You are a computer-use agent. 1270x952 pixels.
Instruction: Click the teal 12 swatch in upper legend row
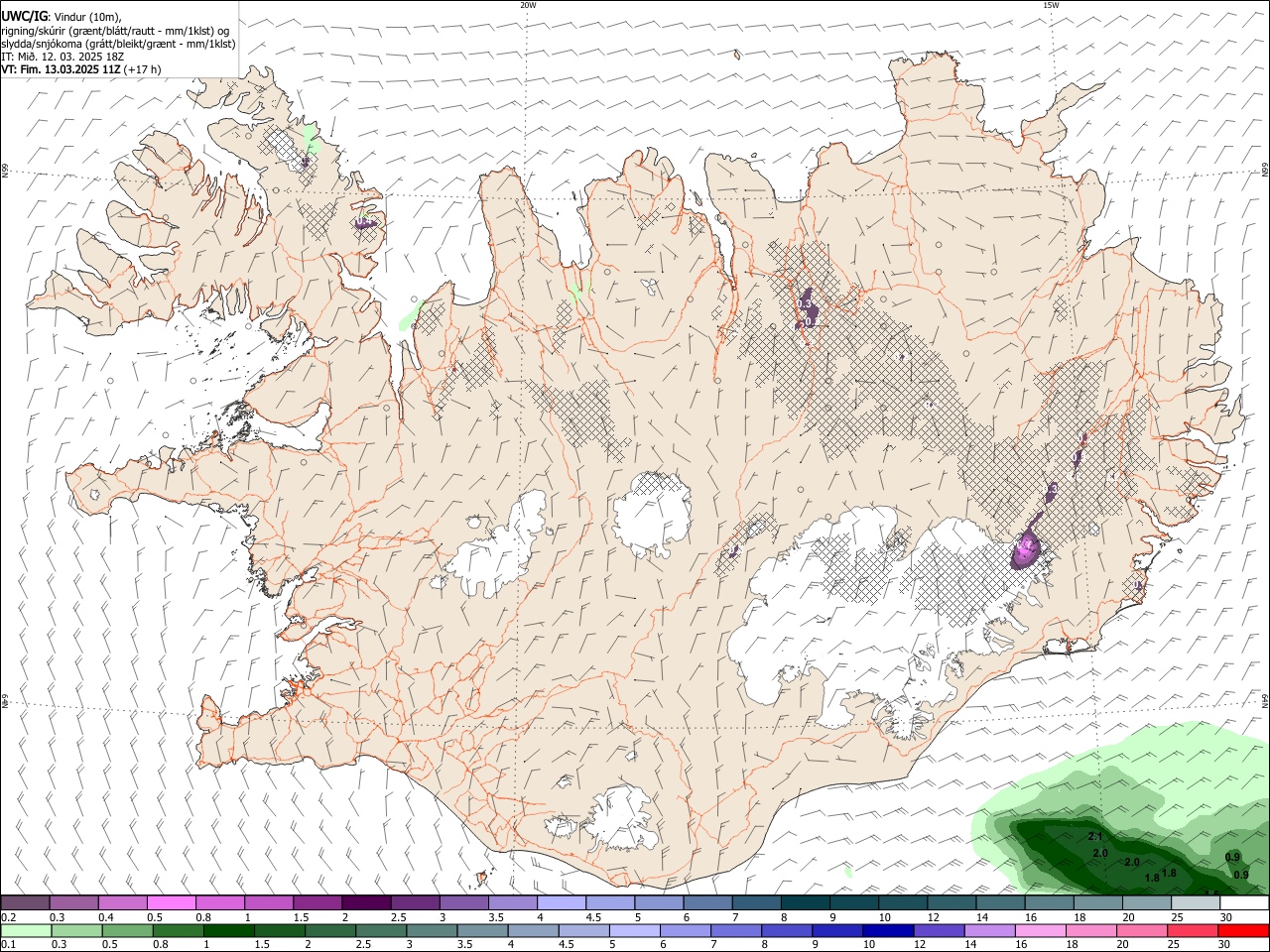(x=952, y=903)
